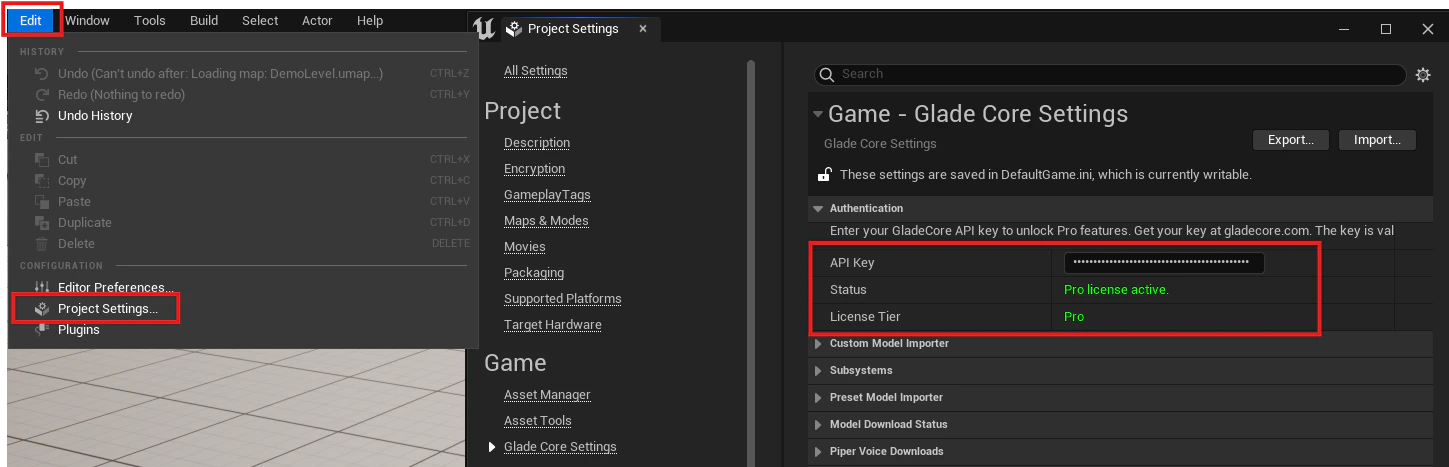Click the Undo History clock icon
The image size is (1449, 467).
tap(42, 116)
